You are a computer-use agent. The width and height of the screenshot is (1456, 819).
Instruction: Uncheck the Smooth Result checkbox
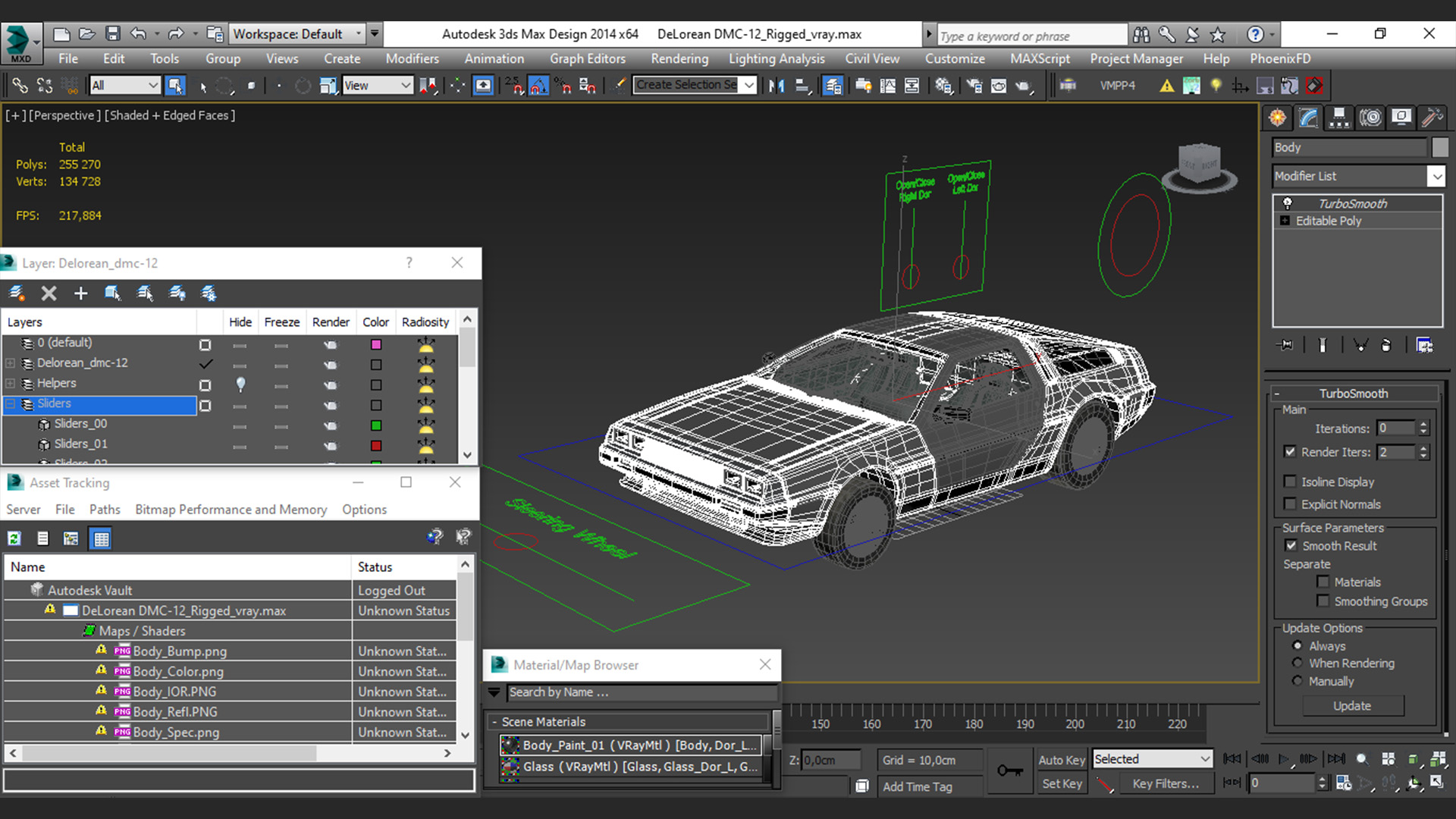pos(1291,545)
